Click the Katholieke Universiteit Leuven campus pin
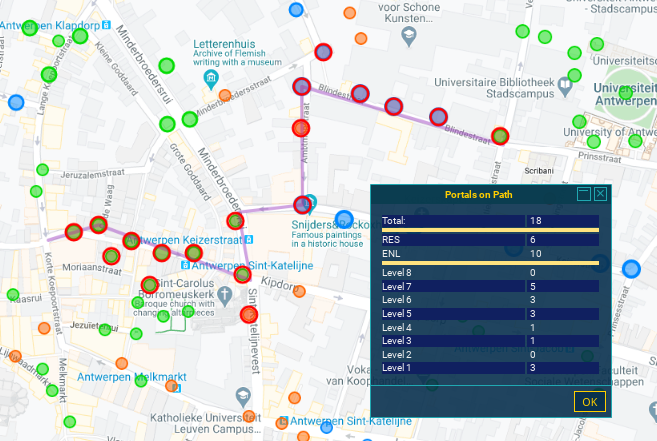 coord(243,397)
